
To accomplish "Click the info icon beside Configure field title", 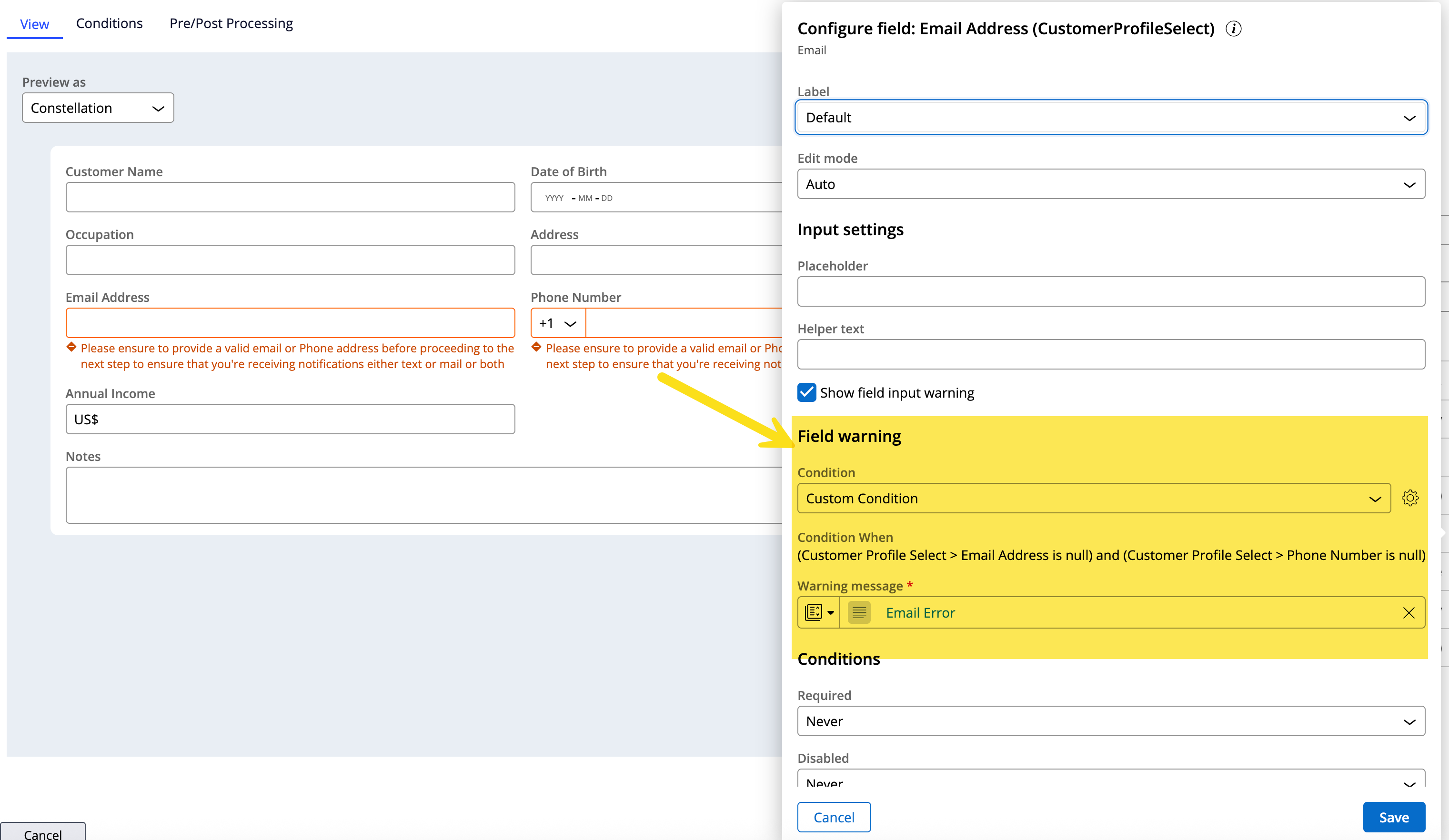I will 1233,29.
